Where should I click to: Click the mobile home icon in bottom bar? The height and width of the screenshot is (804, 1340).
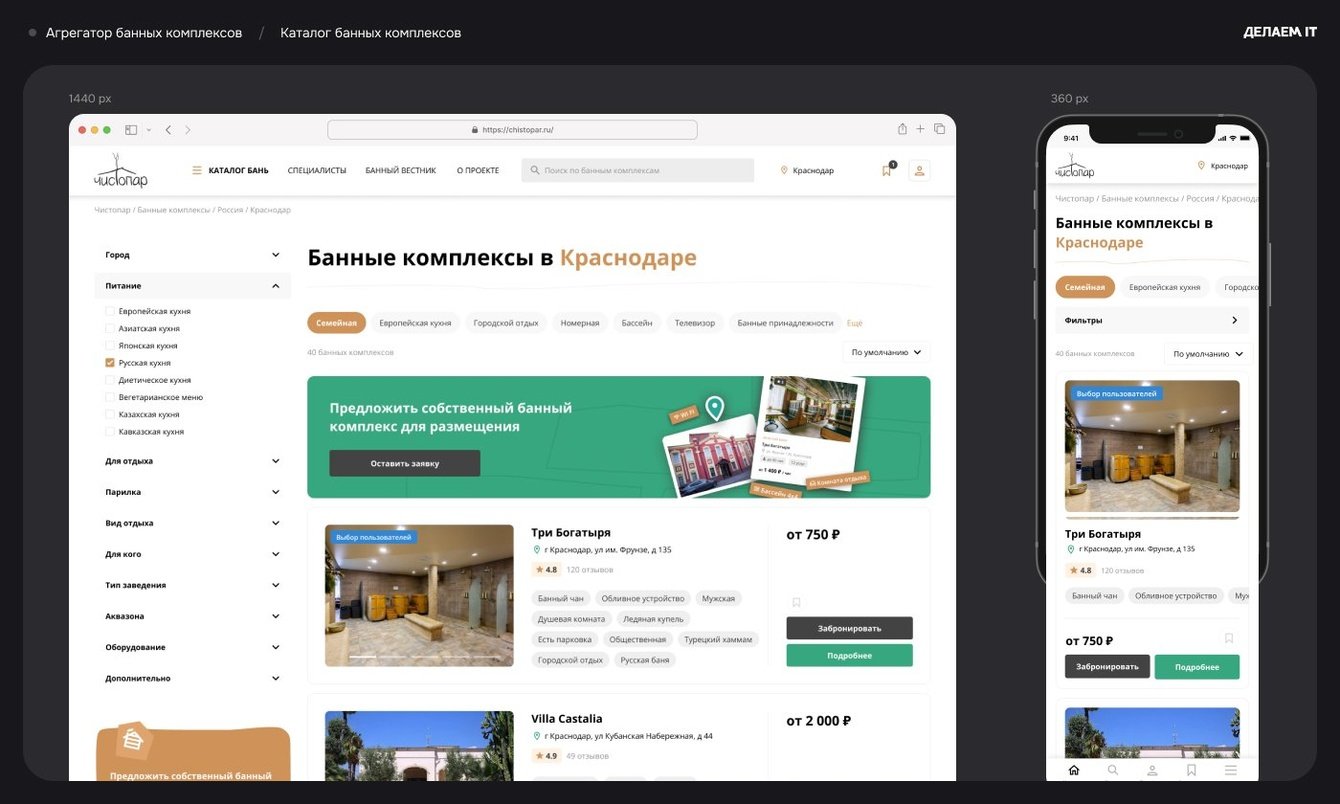[1074, 770]
